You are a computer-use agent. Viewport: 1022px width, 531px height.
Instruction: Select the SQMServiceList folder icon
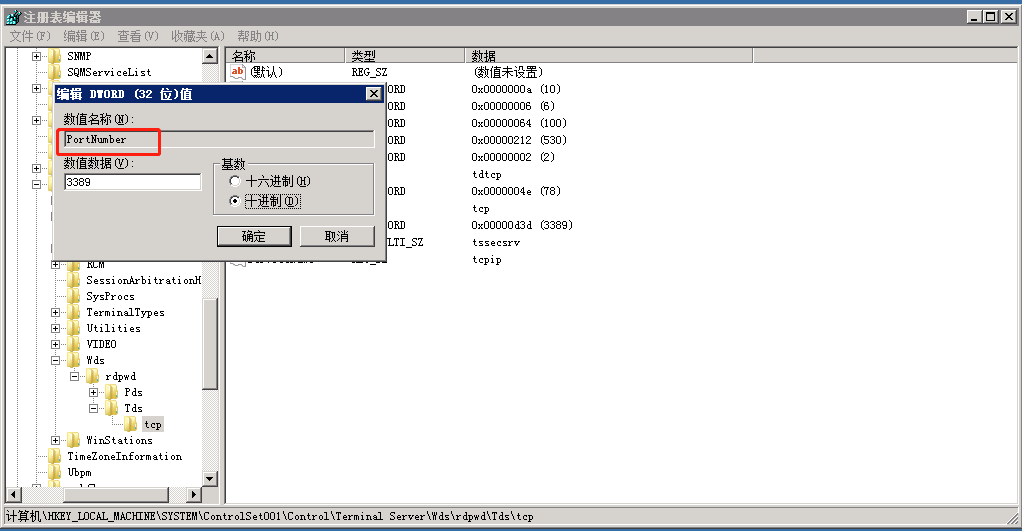(x=55, y=72)
